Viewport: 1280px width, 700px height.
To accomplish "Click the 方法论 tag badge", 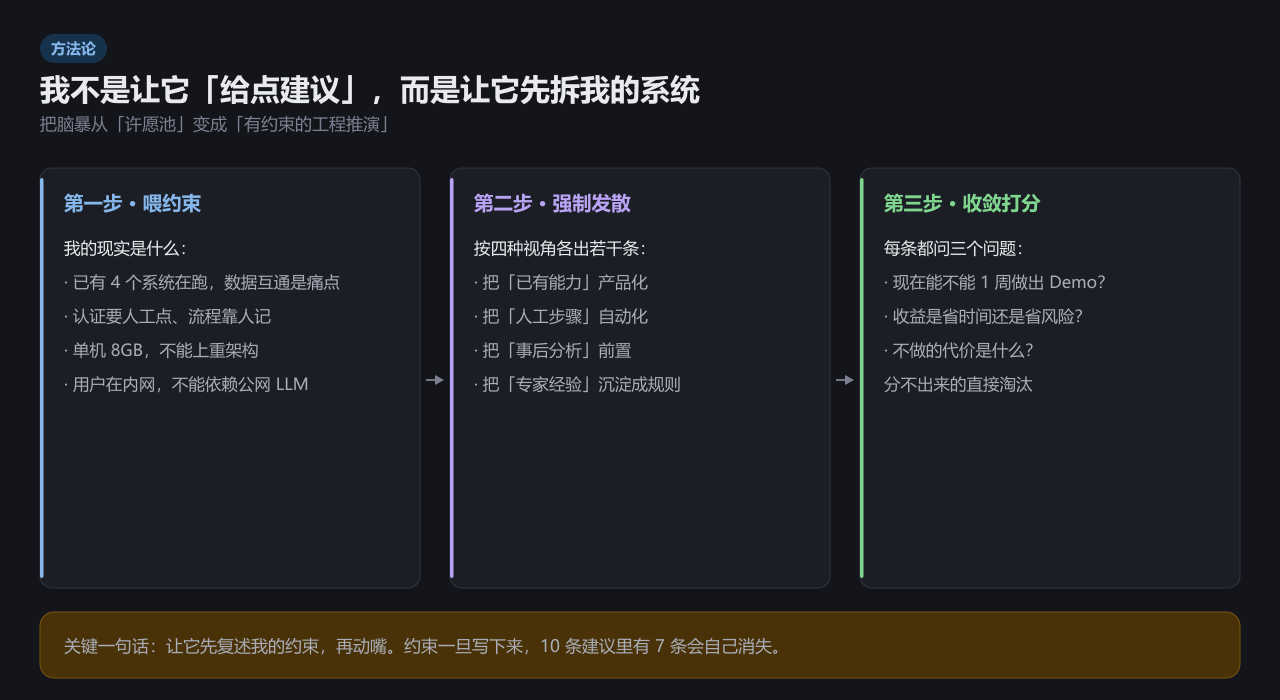I will (x=73, y=49).
